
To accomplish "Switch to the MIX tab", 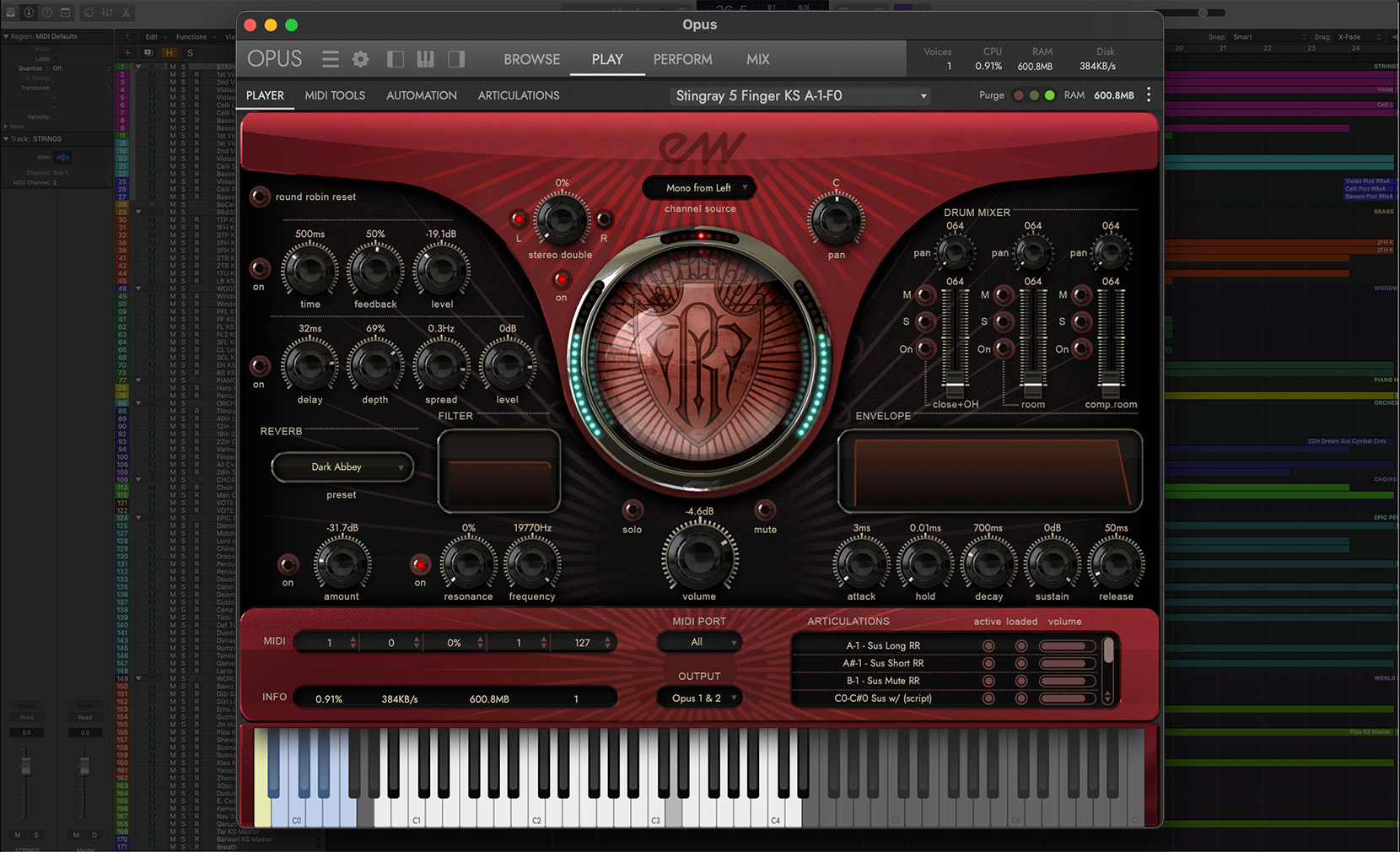I will point(757,59).
